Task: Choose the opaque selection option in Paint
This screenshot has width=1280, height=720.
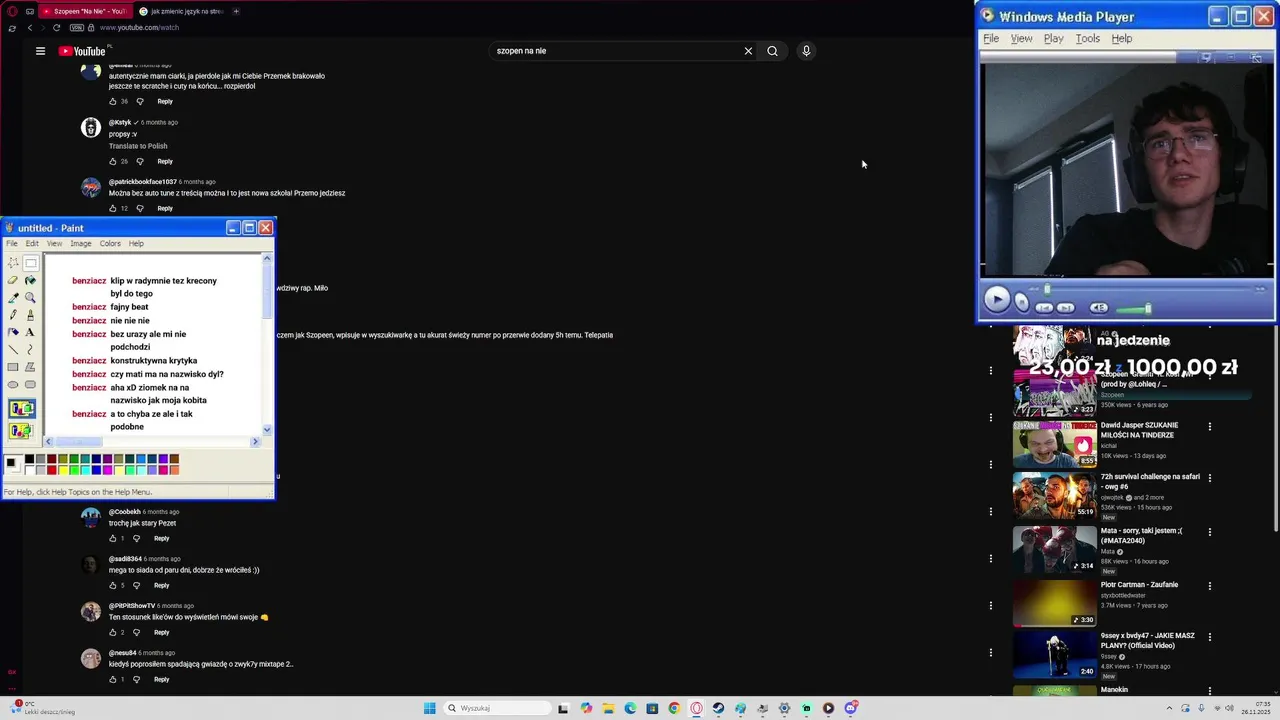Action: click(x=21, y=408)
